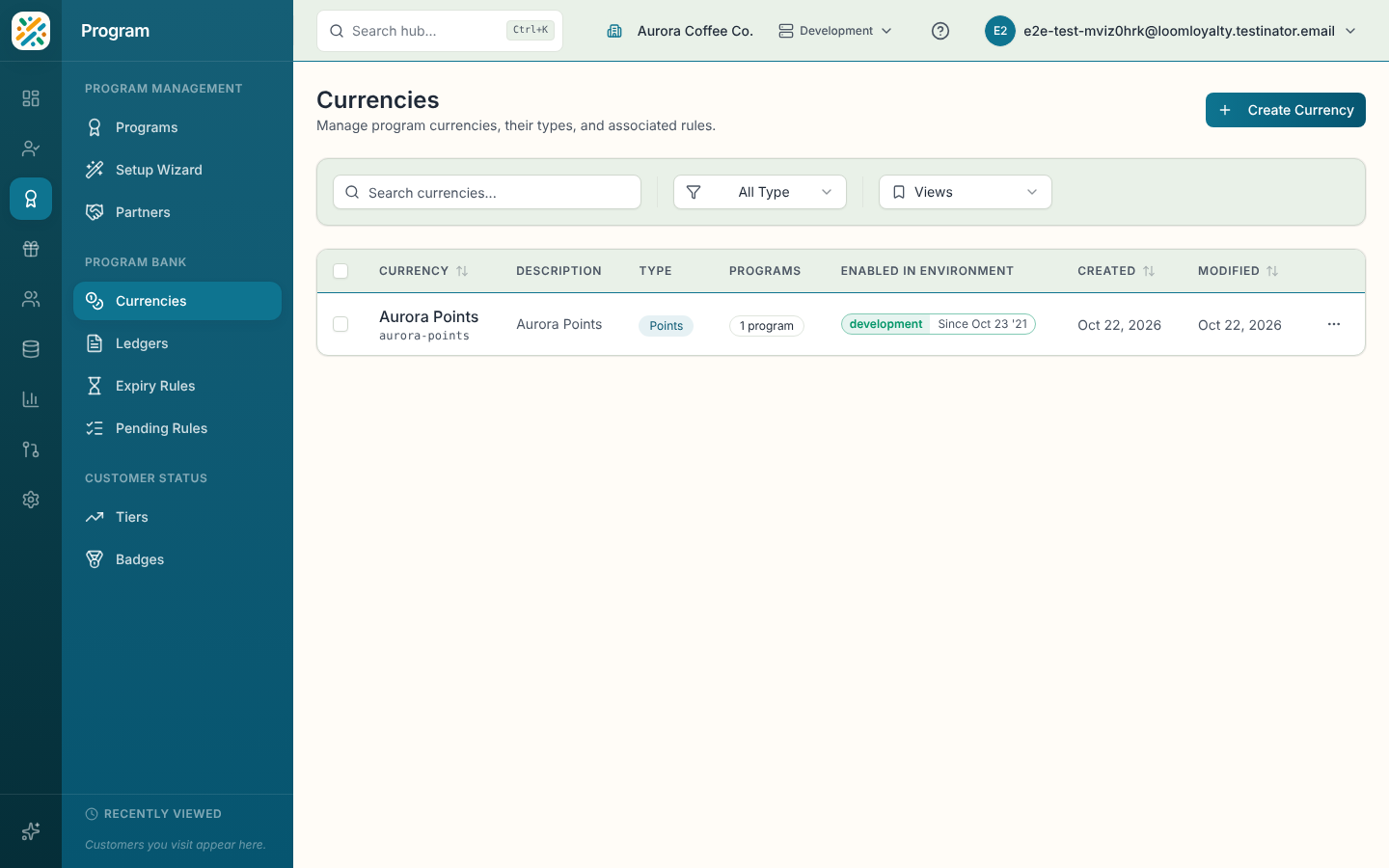Click the Aurora Coffee Co. building icon

tap(614, 31)
